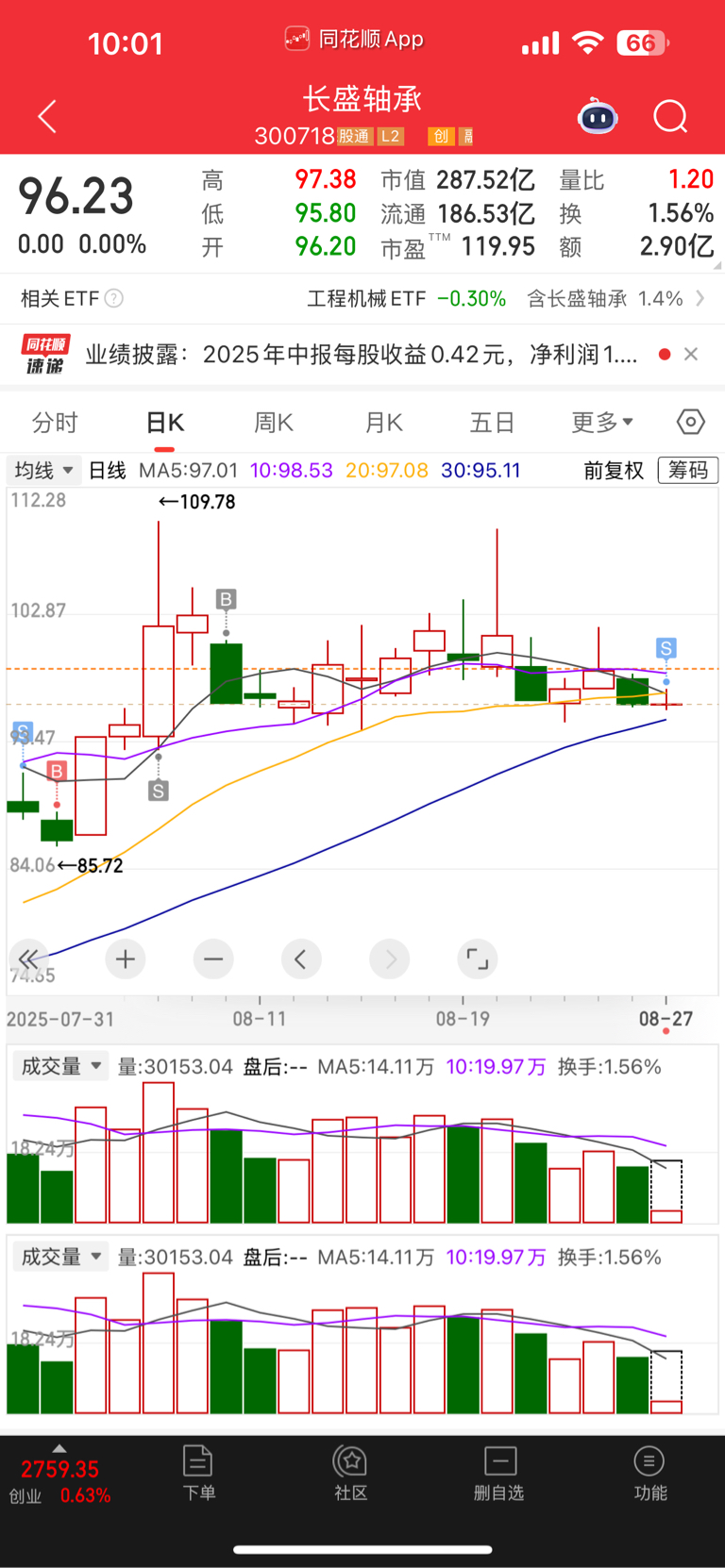Open 工程机械ETF details chevron
The image size is (725, 1568).
pos(700,299)
